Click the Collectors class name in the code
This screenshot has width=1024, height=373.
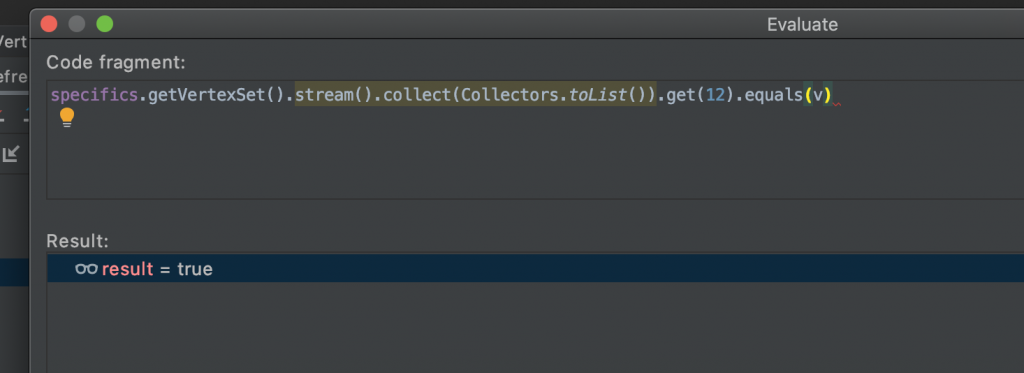pyautogui.click(x=509, y=95)
